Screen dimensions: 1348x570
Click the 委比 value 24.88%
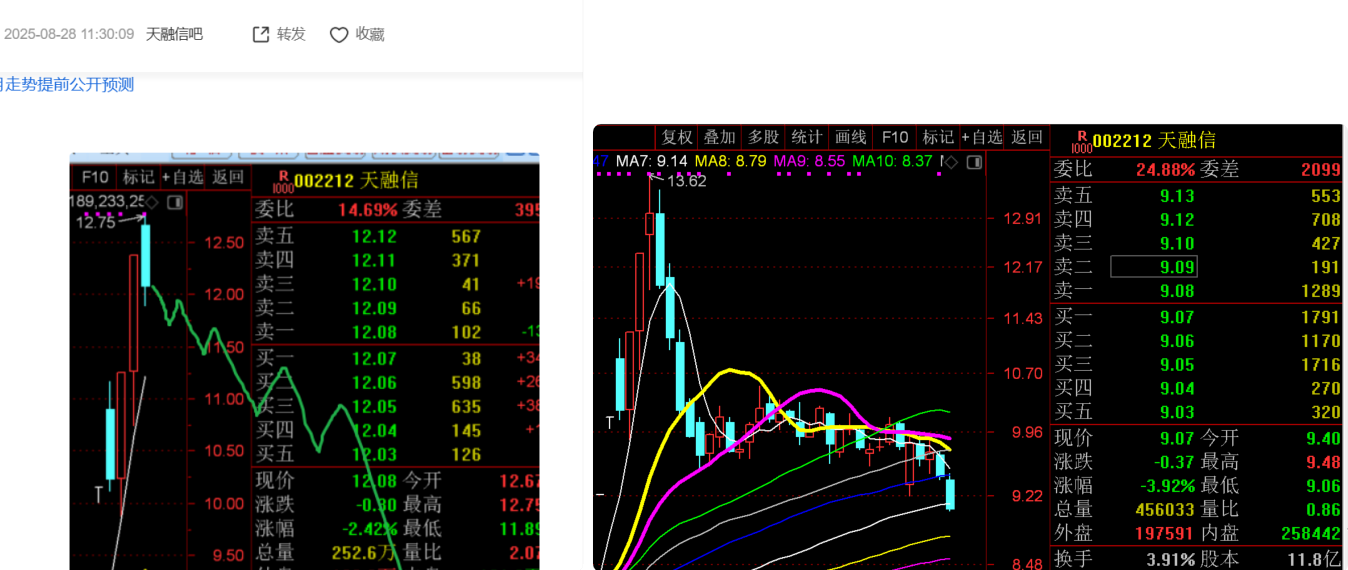(1166, 169)
